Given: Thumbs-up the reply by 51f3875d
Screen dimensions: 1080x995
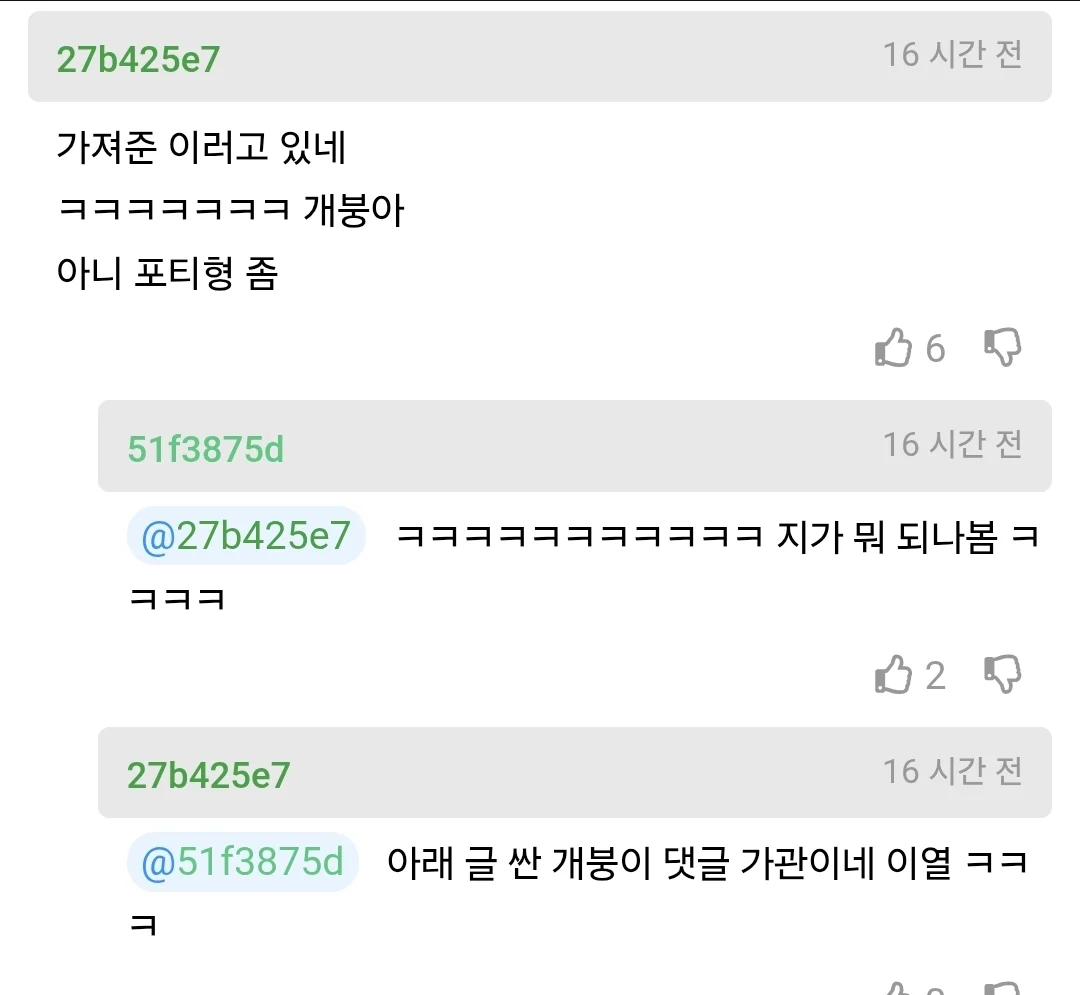Looking at the screenshot, I should tap(893, 675).
